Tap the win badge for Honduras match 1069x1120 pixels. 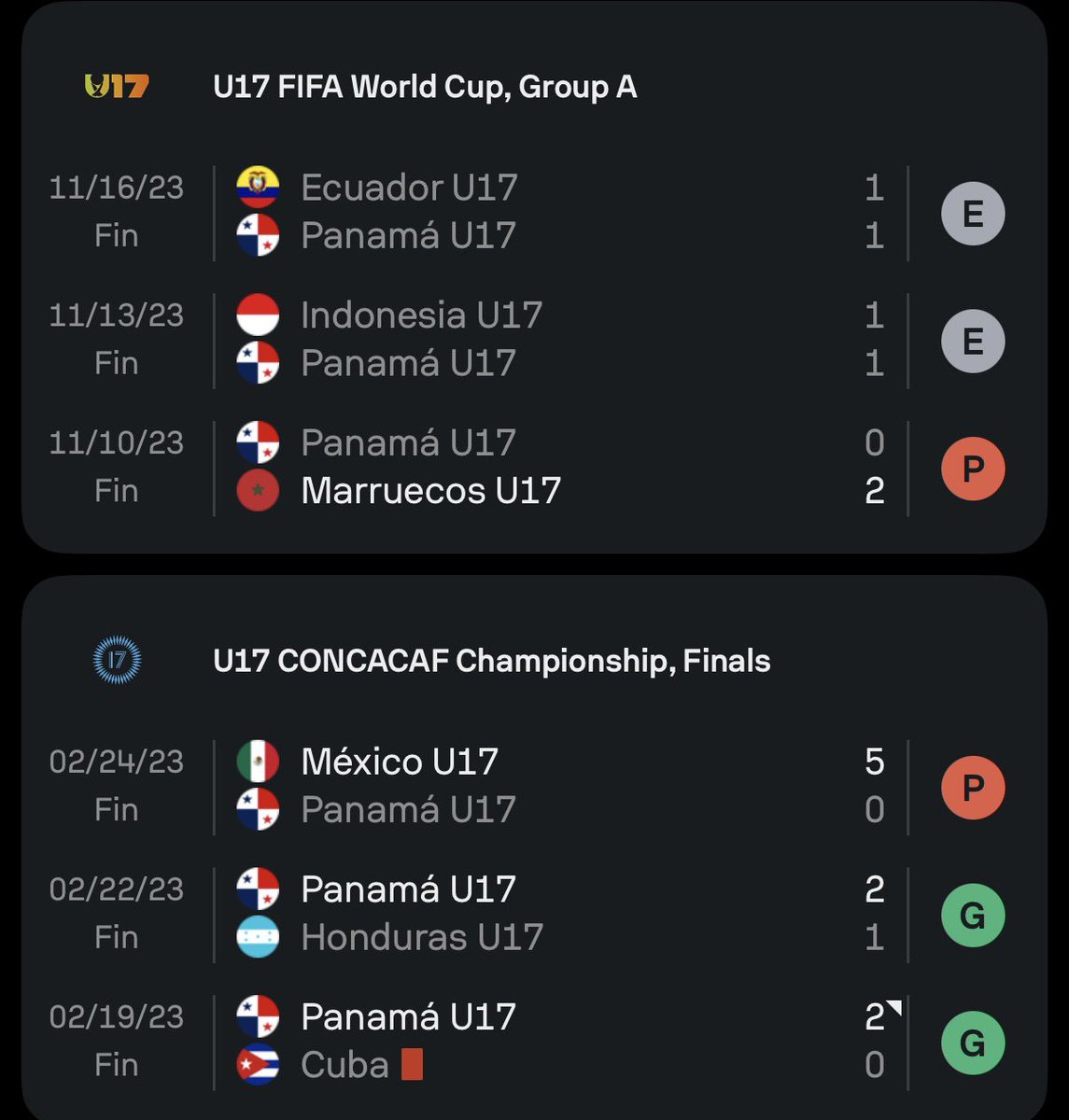tap(973, 915)
